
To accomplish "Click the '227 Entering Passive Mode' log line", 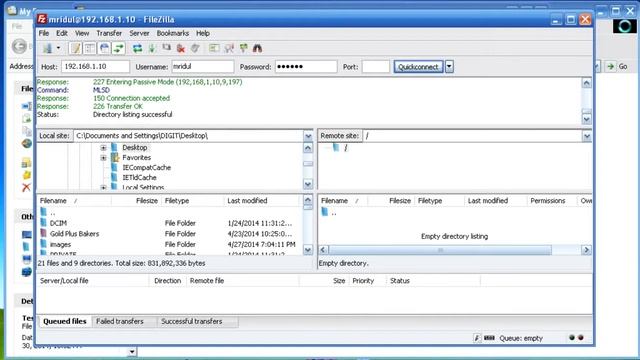I will 167,82.
